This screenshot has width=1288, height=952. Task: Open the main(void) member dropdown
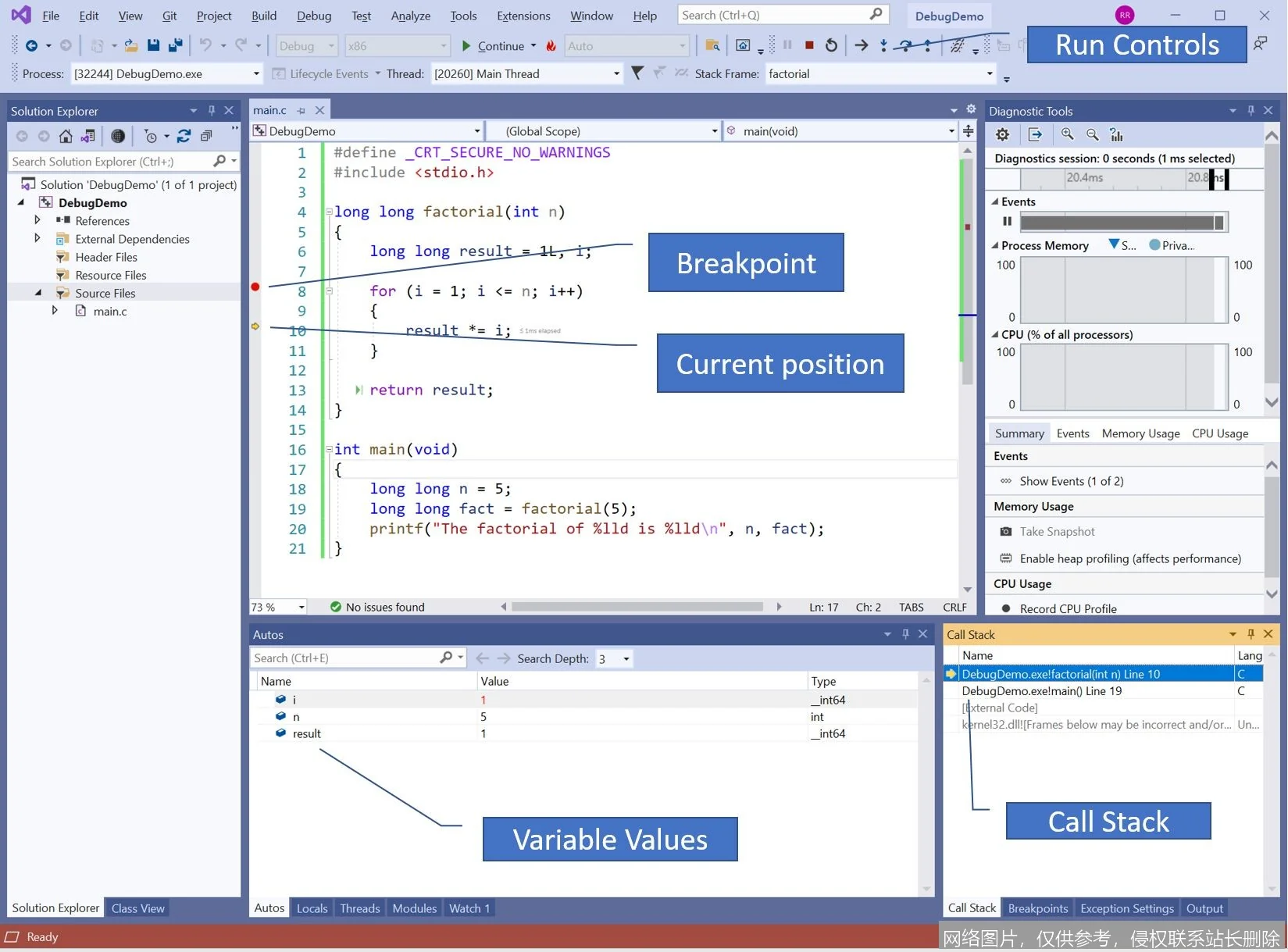[951, 131]
